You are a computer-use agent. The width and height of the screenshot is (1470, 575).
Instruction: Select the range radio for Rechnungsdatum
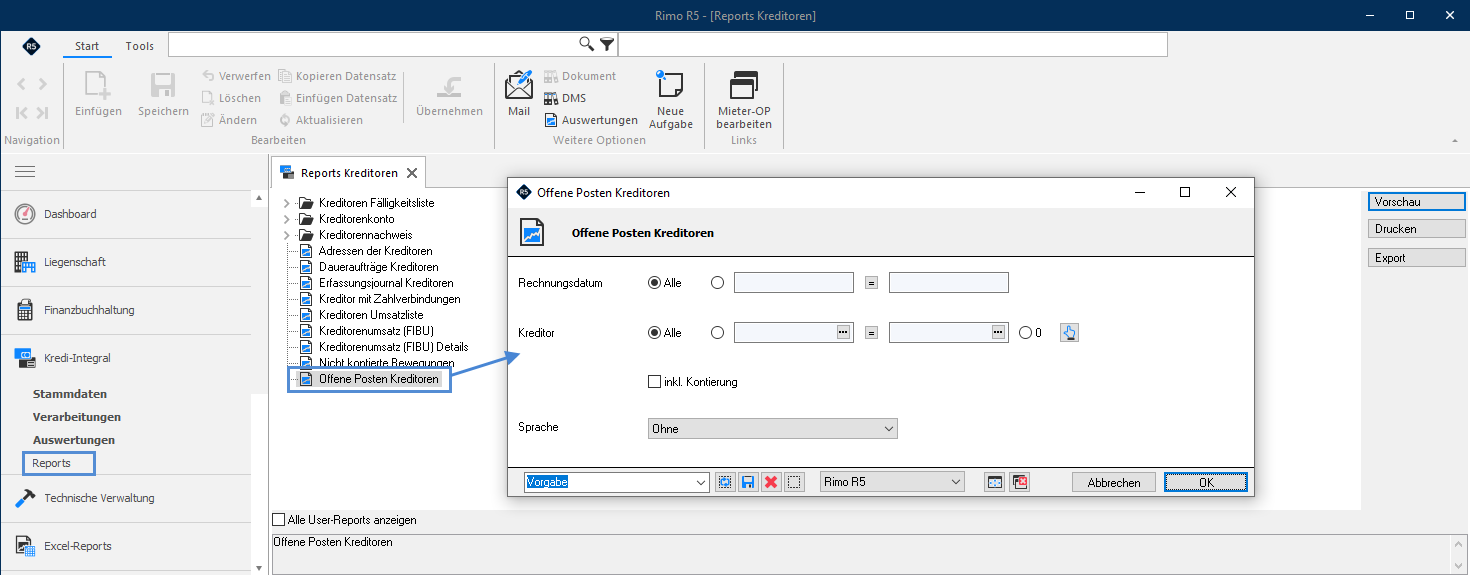coord(717,283)
